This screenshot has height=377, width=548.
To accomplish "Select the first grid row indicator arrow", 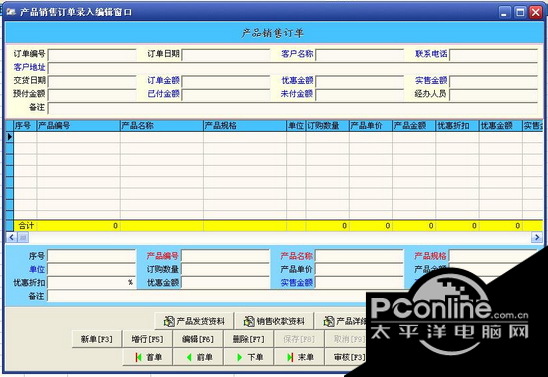I will pos(10,137).
